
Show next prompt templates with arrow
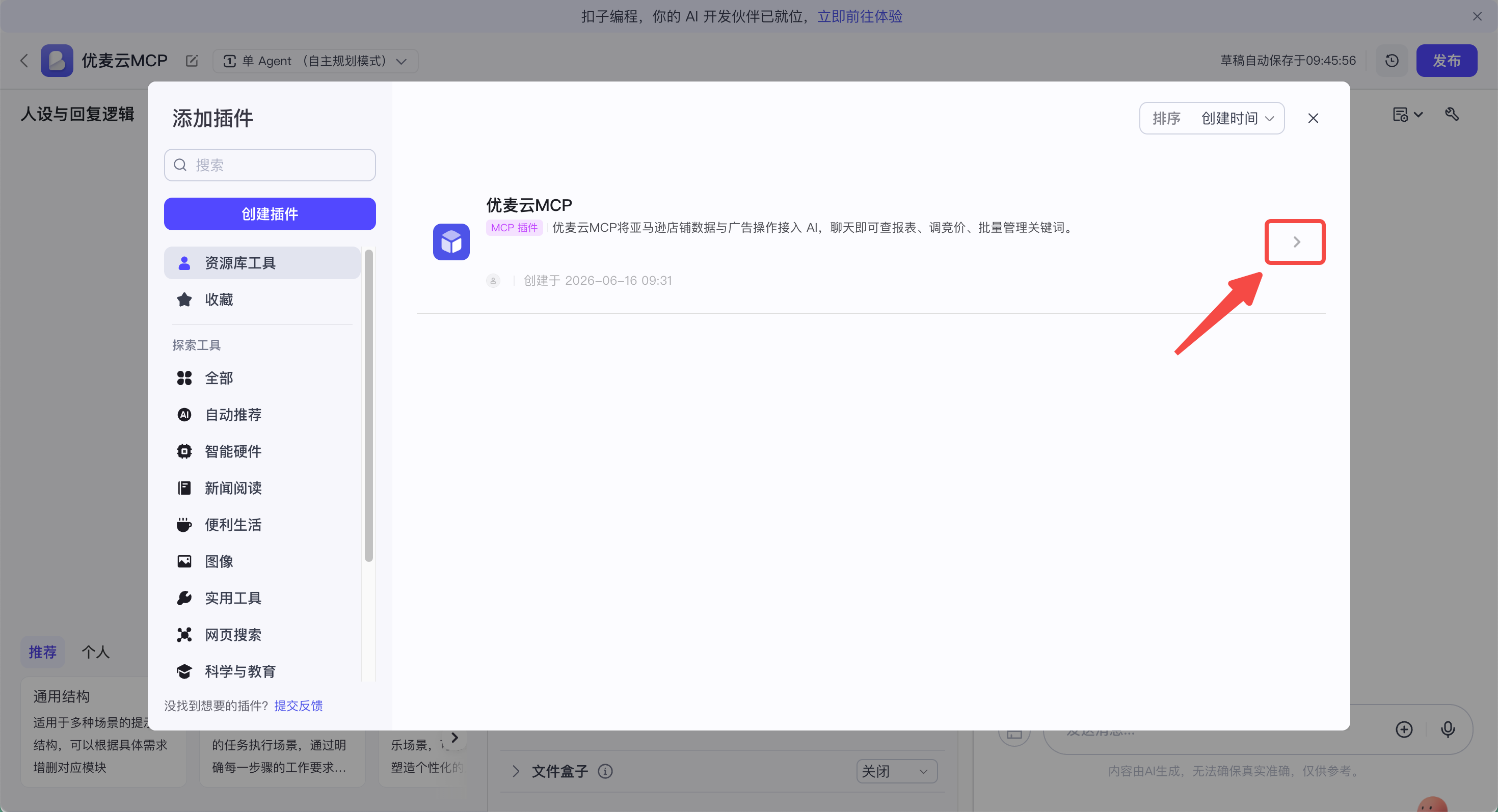(454, 738)
